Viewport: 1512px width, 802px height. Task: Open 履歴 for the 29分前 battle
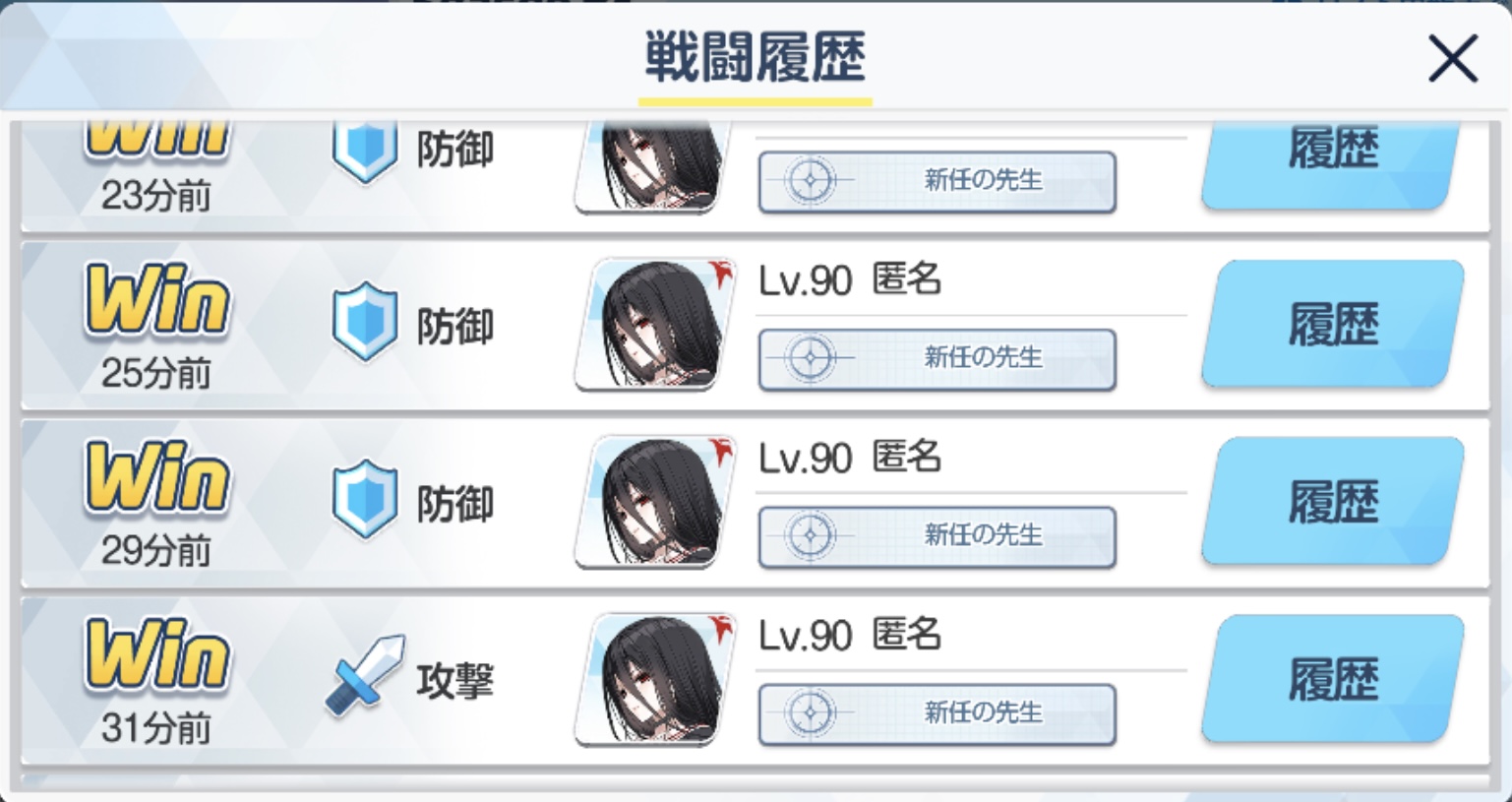coord(1333,502)
